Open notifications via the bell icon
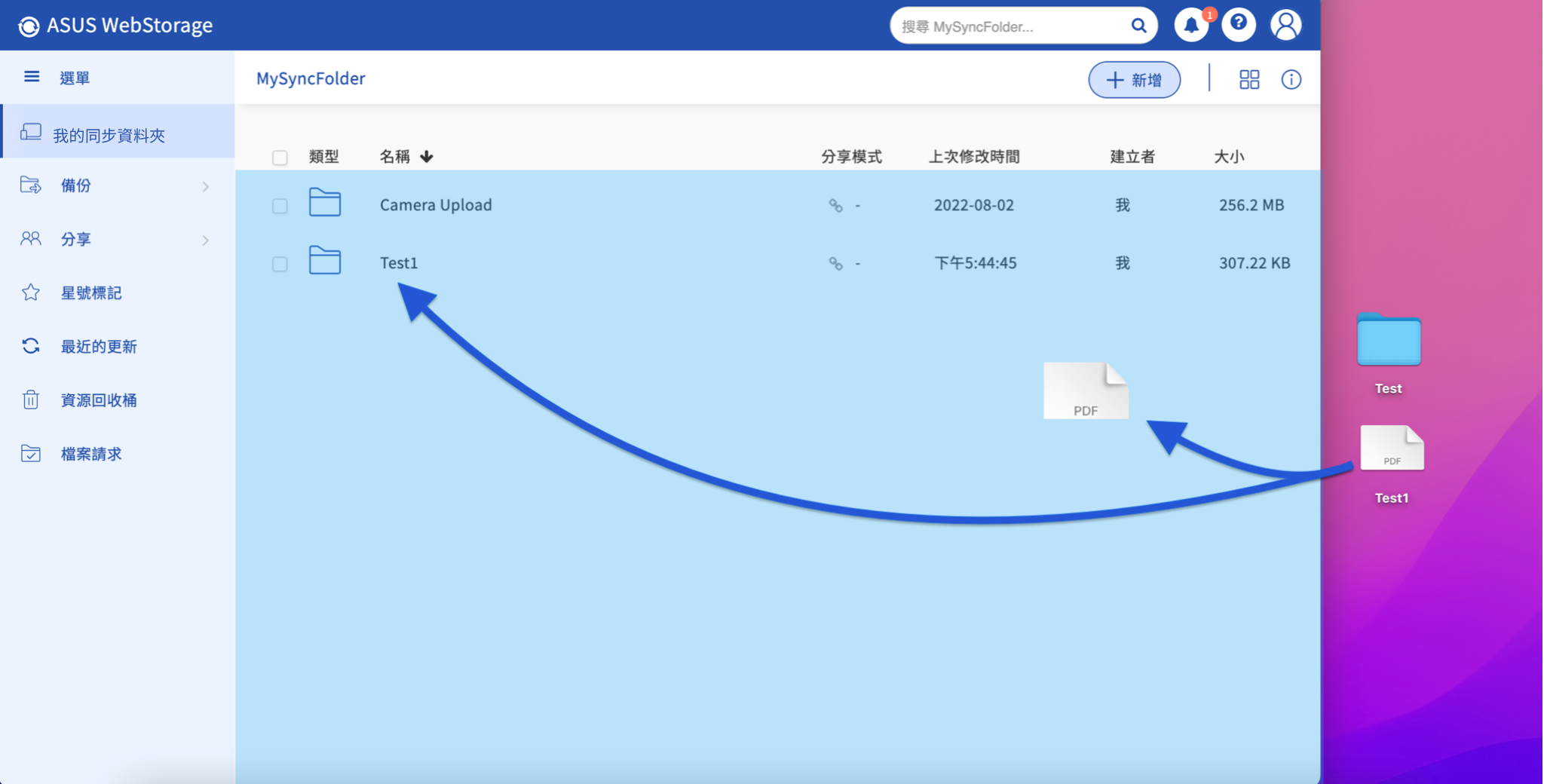1544x784 pixels. click(x=1190, y=25)
